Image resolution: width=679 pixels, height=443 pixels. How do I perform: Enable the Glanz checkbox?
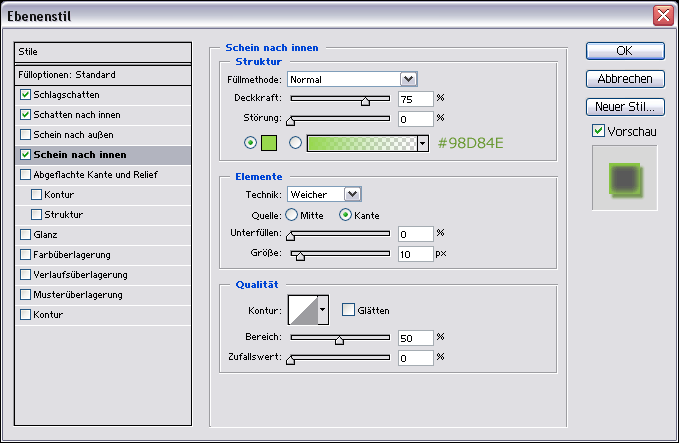[26, 234]
